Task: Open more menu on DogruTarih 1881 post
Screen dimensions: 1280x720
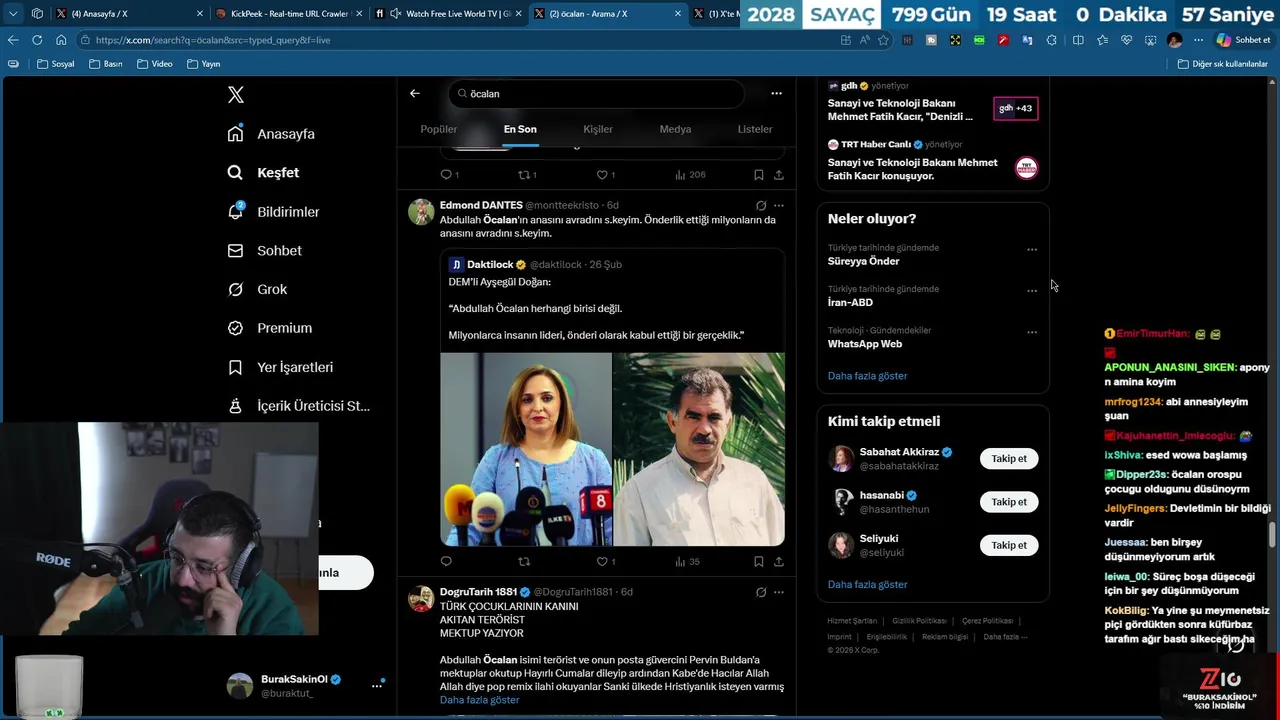Action: 778,592
